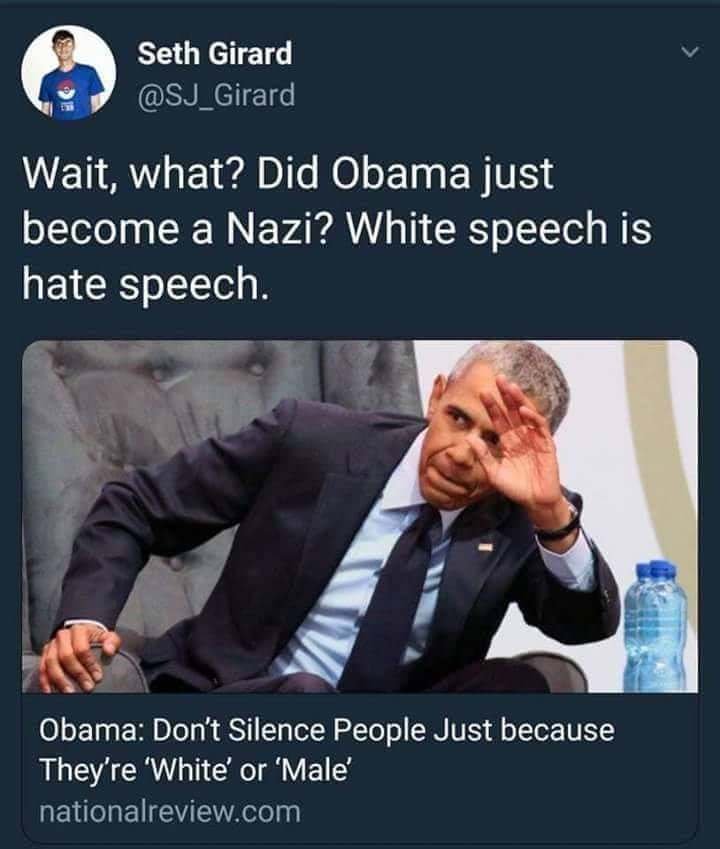Click the wristwatch in the photo

[560, 525]
